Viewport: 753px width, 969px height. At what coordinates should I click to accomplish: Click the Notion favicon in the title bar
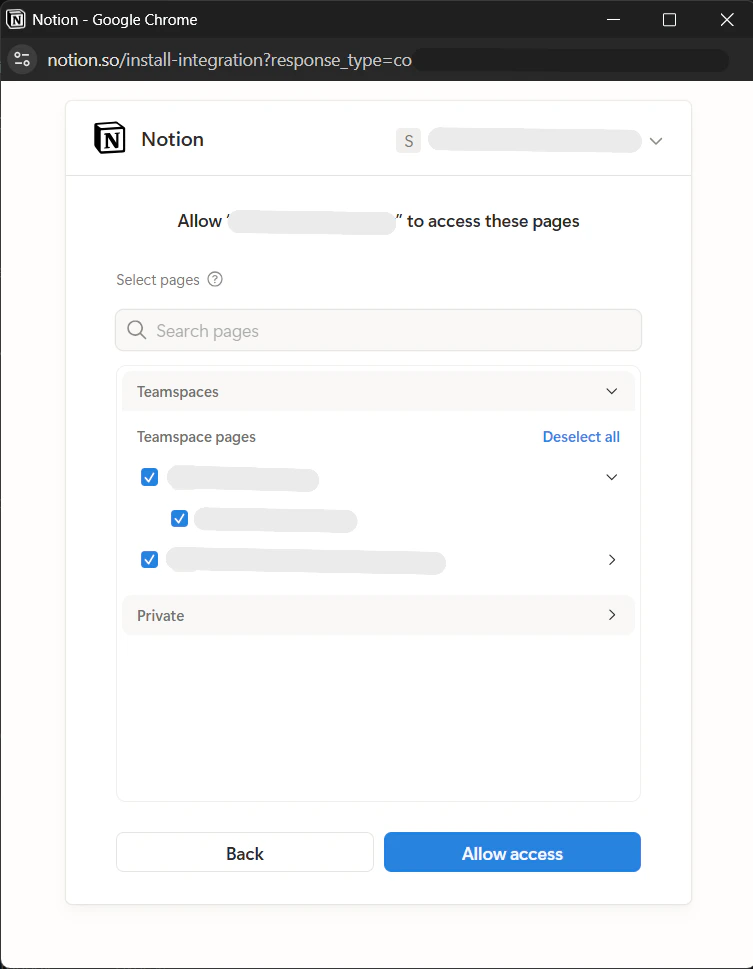tap(16, 20)
